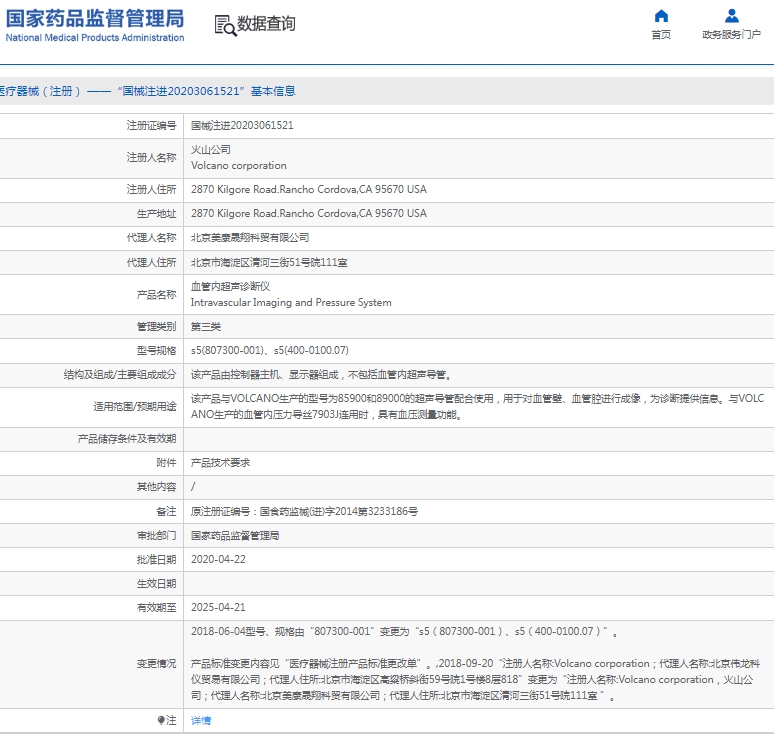Click the 产品名称 label
The width and height of the screenshot is (774, 738).
pos(156,295)
